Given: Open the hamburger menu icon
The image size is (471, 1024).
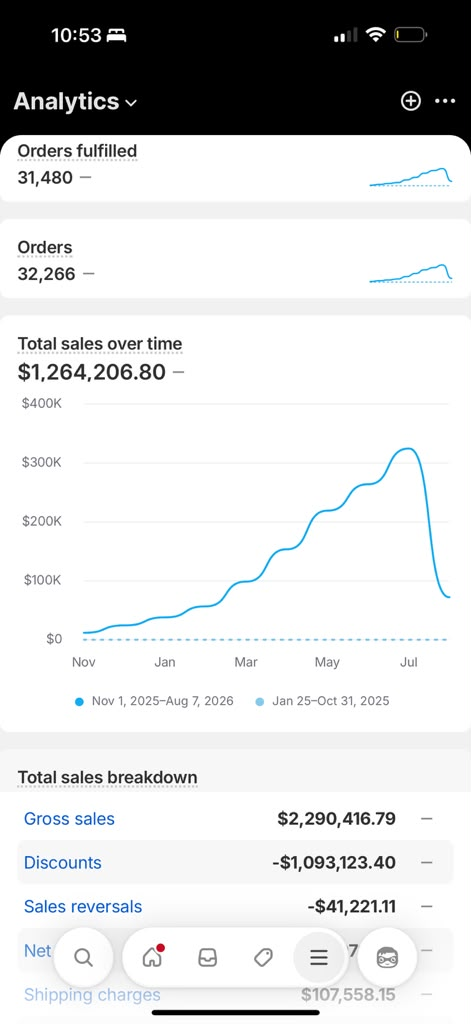Looking at the screenshot, I should pyautogui.click(x=318, y=957).
